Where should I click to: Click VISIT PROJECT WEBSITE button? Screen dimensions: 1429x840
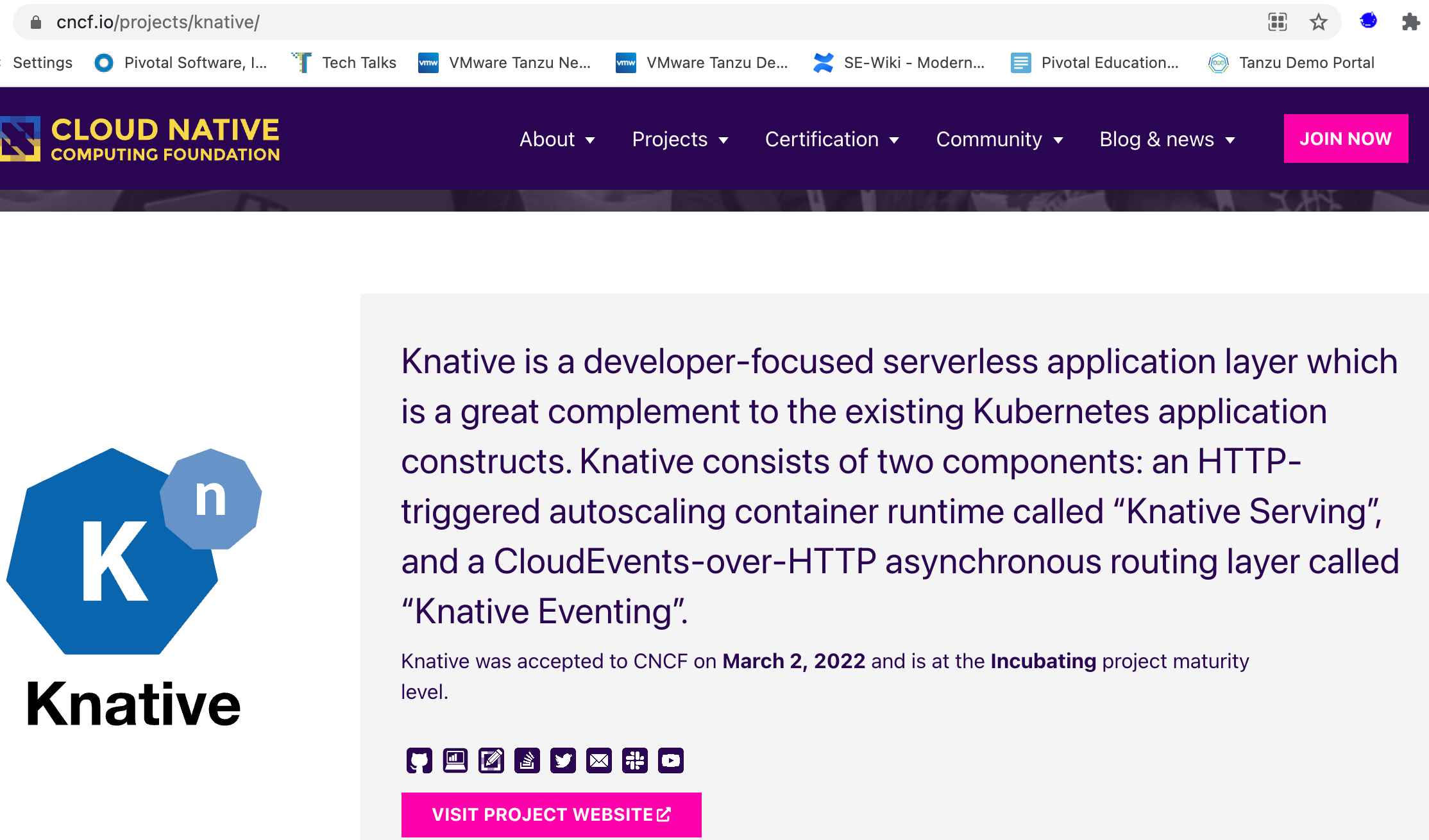pos(551,814)
